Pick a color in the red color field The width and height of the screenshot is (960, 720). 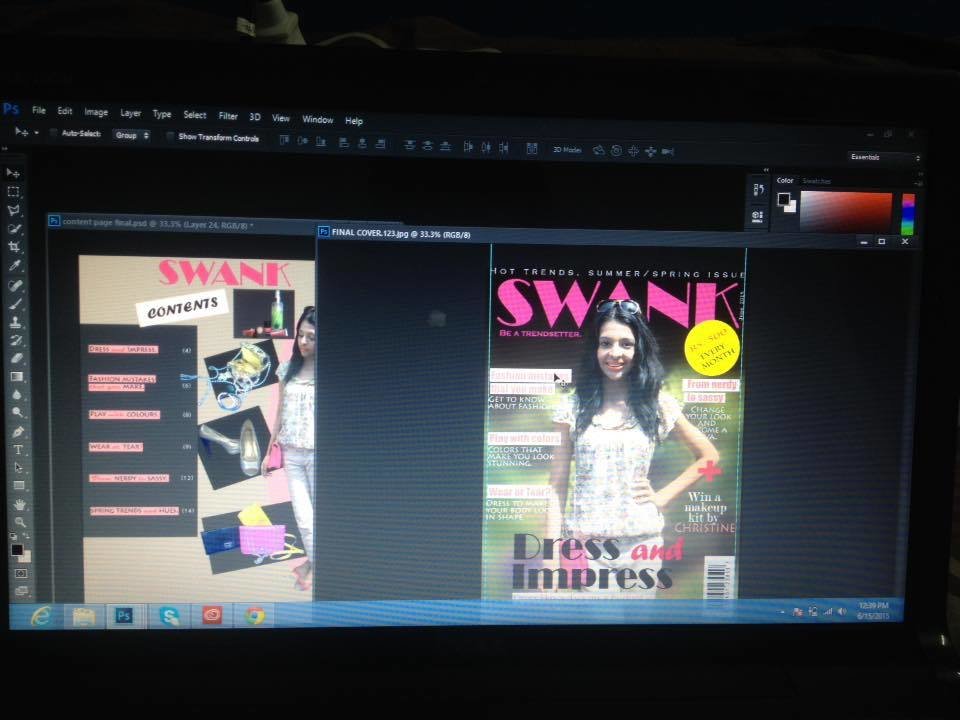[846, 212]
